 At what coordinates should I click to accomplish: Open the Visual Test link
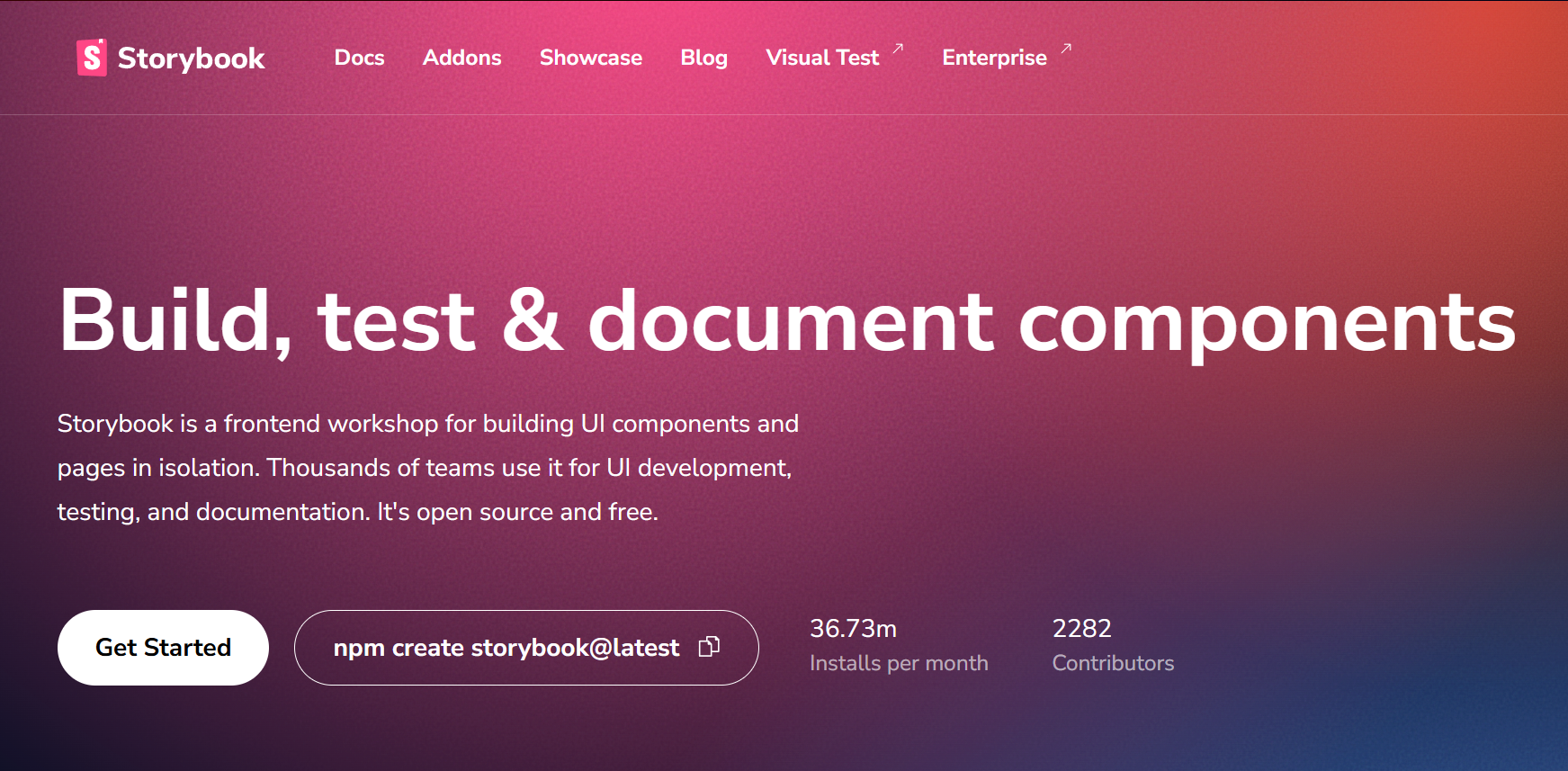(822, 58)
